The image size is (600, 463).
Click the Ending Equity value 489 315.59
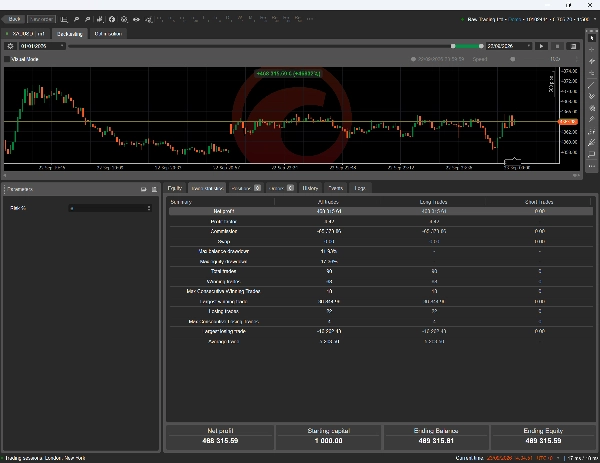[543, 441]
